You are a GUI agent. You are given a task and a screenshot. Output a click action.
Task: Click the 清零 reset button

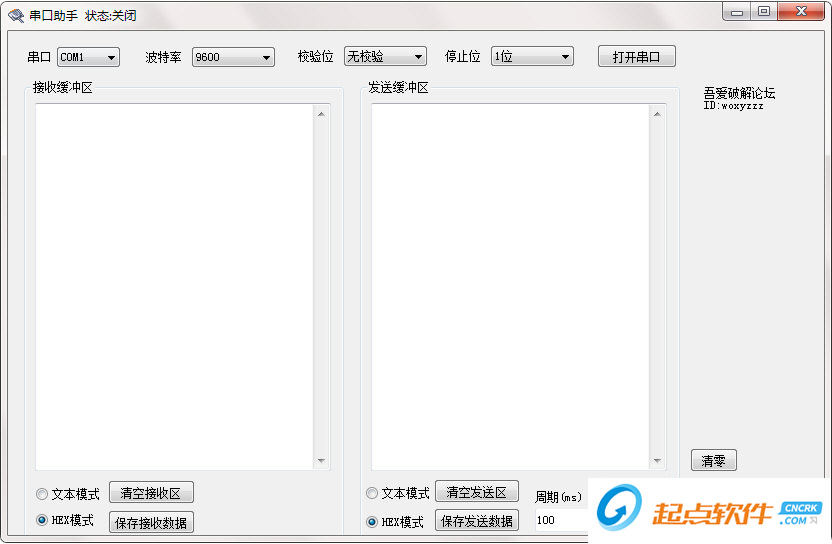(x=714, y=460)
